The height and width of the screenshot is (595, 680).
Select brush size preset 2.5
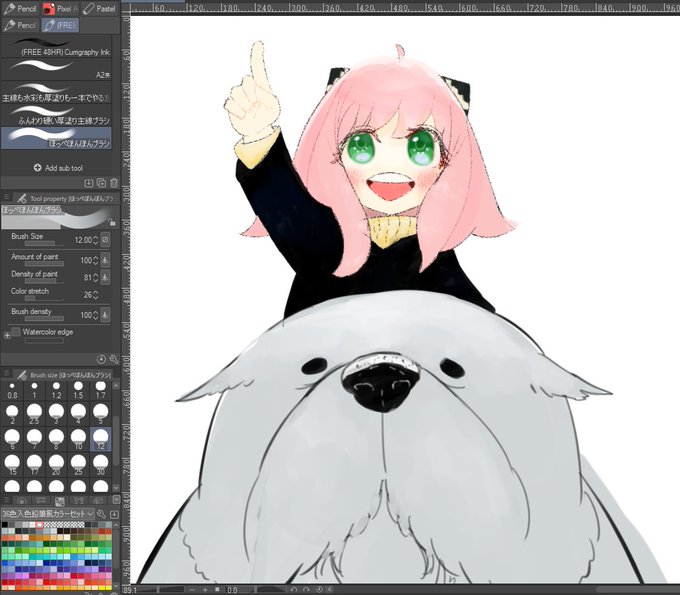34,414
